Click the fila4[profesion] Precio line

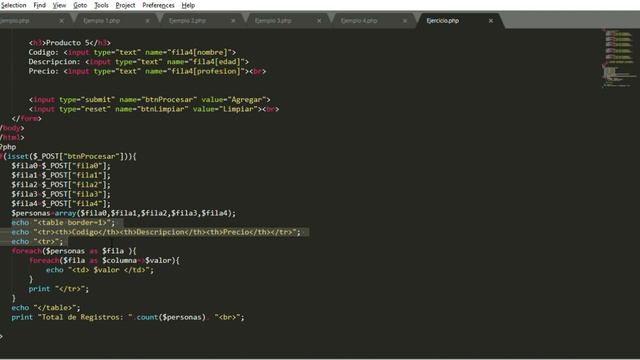(x=147, y=71)
